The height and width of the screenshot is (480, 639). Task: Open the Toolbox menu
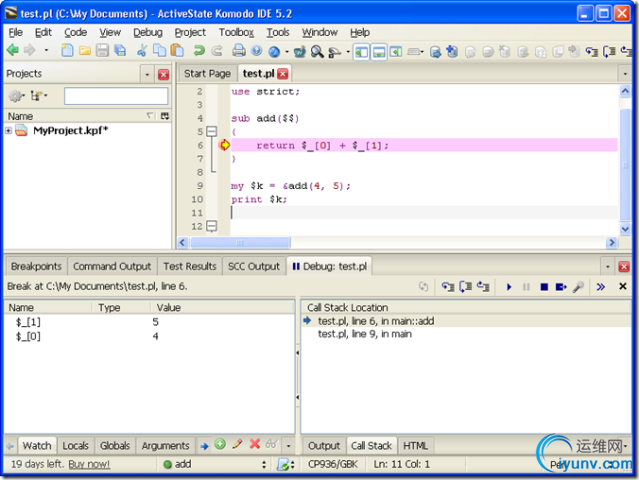pos(236,32)
